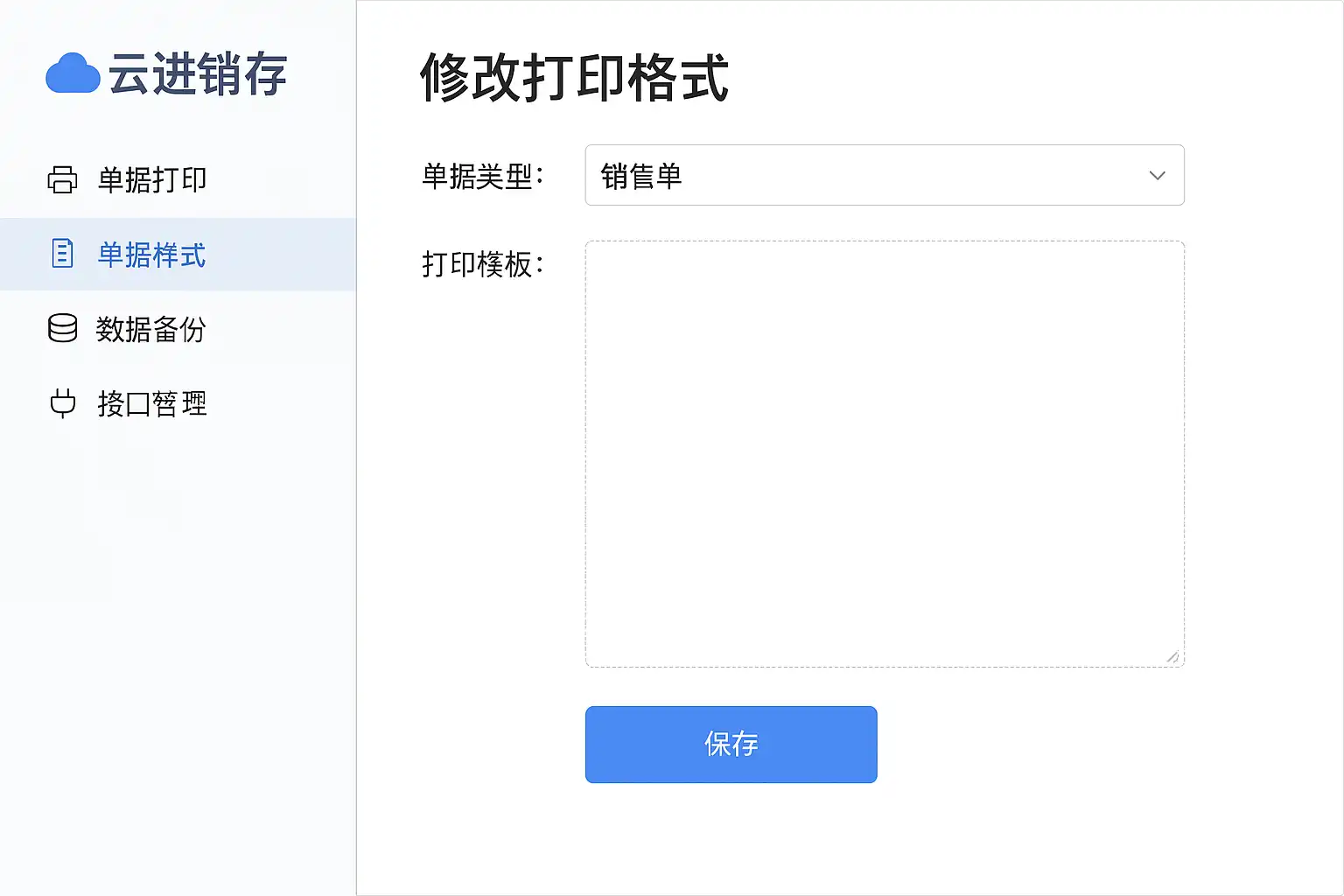Click the printer icon beside 单据打印
Viewport: 1344px width, 896px height.
pyautogui.click(x=62, y=179)
